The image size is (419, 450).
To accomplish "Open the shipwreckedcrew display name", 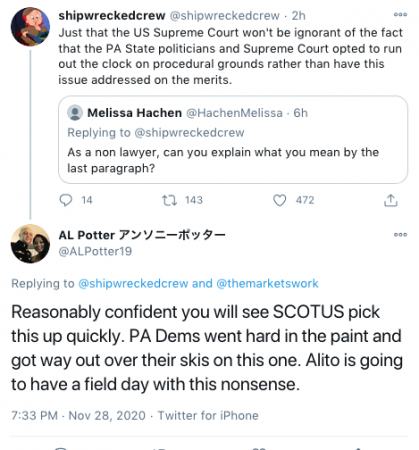I will [x=112, y=15].
